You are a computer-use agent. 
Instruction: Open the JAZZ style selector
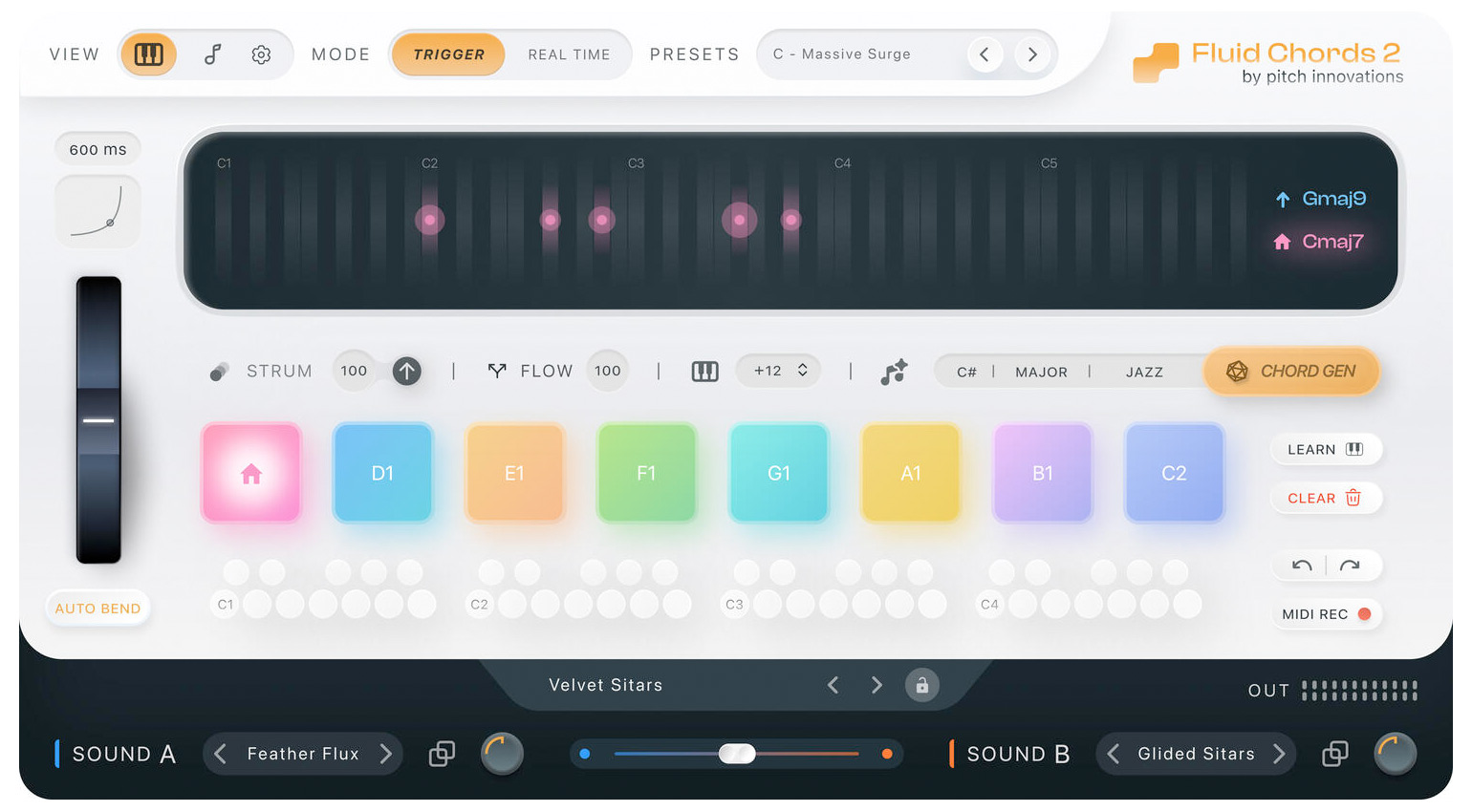(x=1144, y=372)
